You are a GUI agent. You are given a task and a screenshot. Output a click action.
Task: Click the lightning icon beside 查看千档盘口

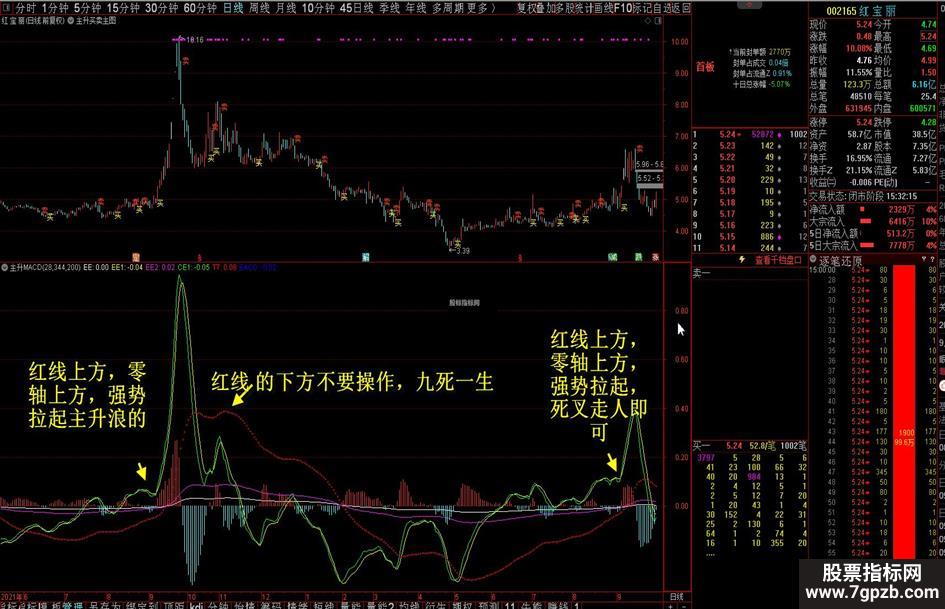click(742, 260)
